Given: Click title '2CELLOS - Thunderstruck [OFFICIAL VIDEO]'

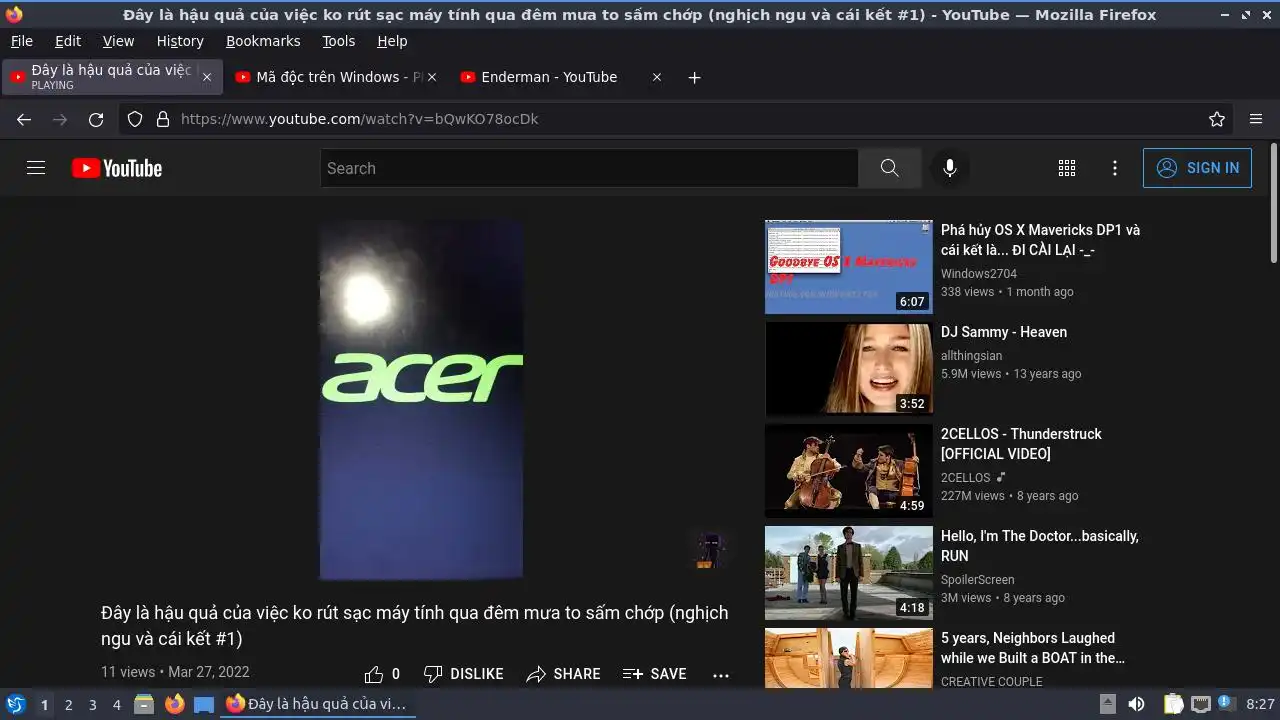Looking at the screenshot, I should tap(1021, 444).
